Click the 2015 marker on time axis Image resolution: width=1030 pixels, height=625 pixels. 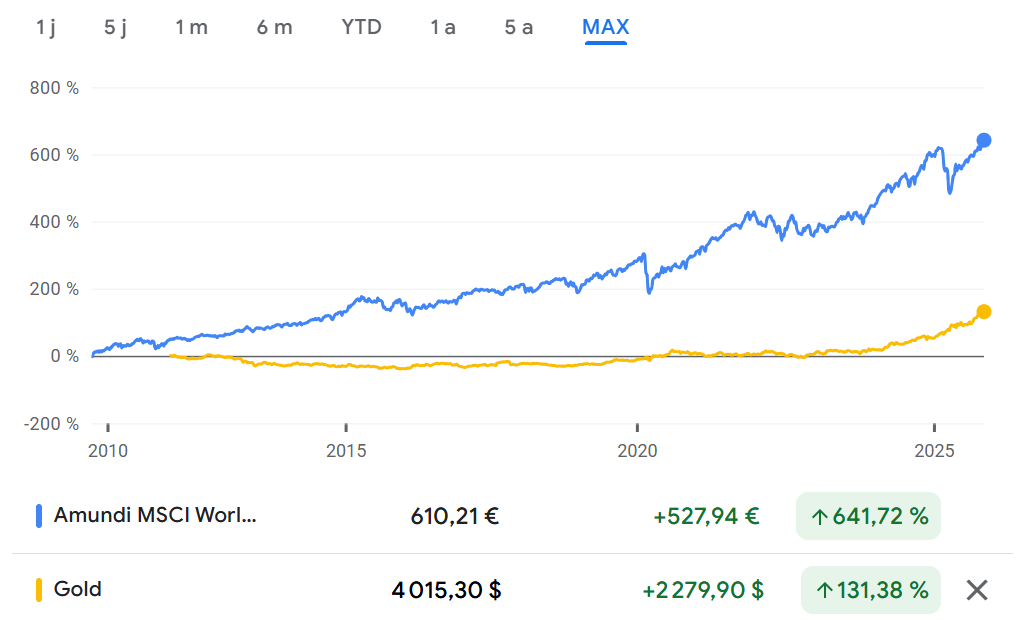point(345,450)
